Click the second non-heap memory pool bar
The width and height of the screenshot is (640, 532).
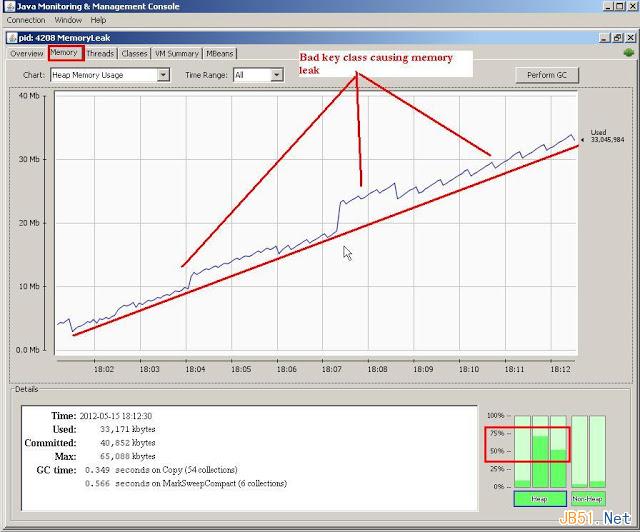598,452
